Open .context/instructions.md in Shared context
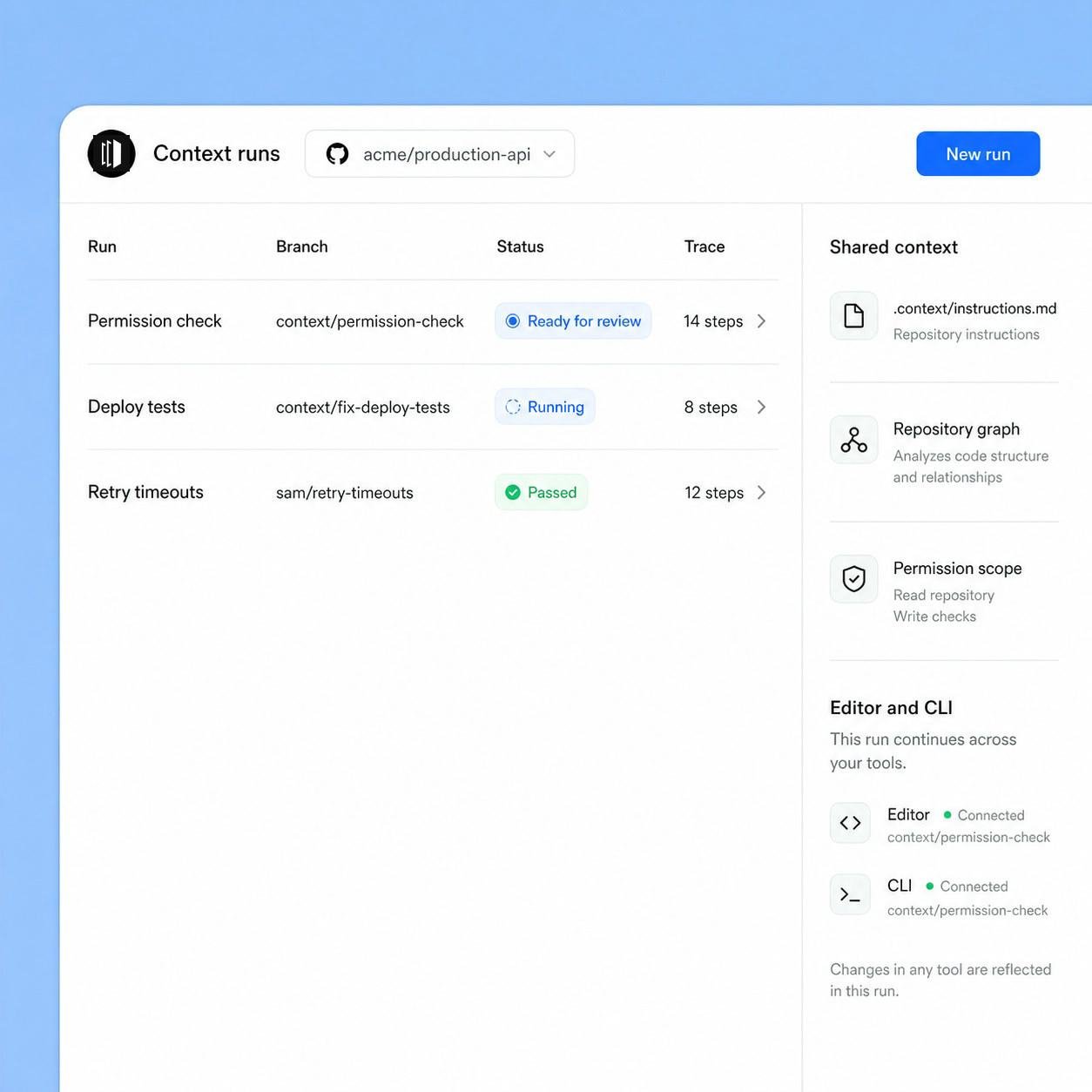This screenshot has height=1092, width=1092. coord(975,308)
